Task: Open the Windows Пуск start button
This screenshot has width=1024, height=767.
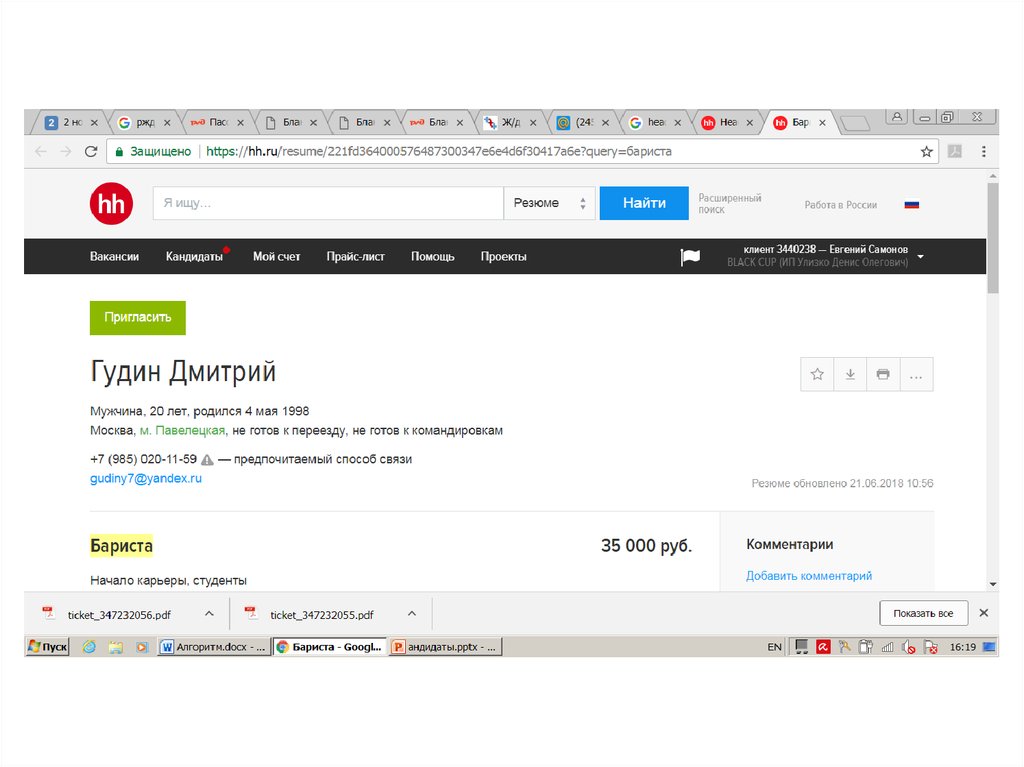Action: pyautogui.click(x=48, y=647)
